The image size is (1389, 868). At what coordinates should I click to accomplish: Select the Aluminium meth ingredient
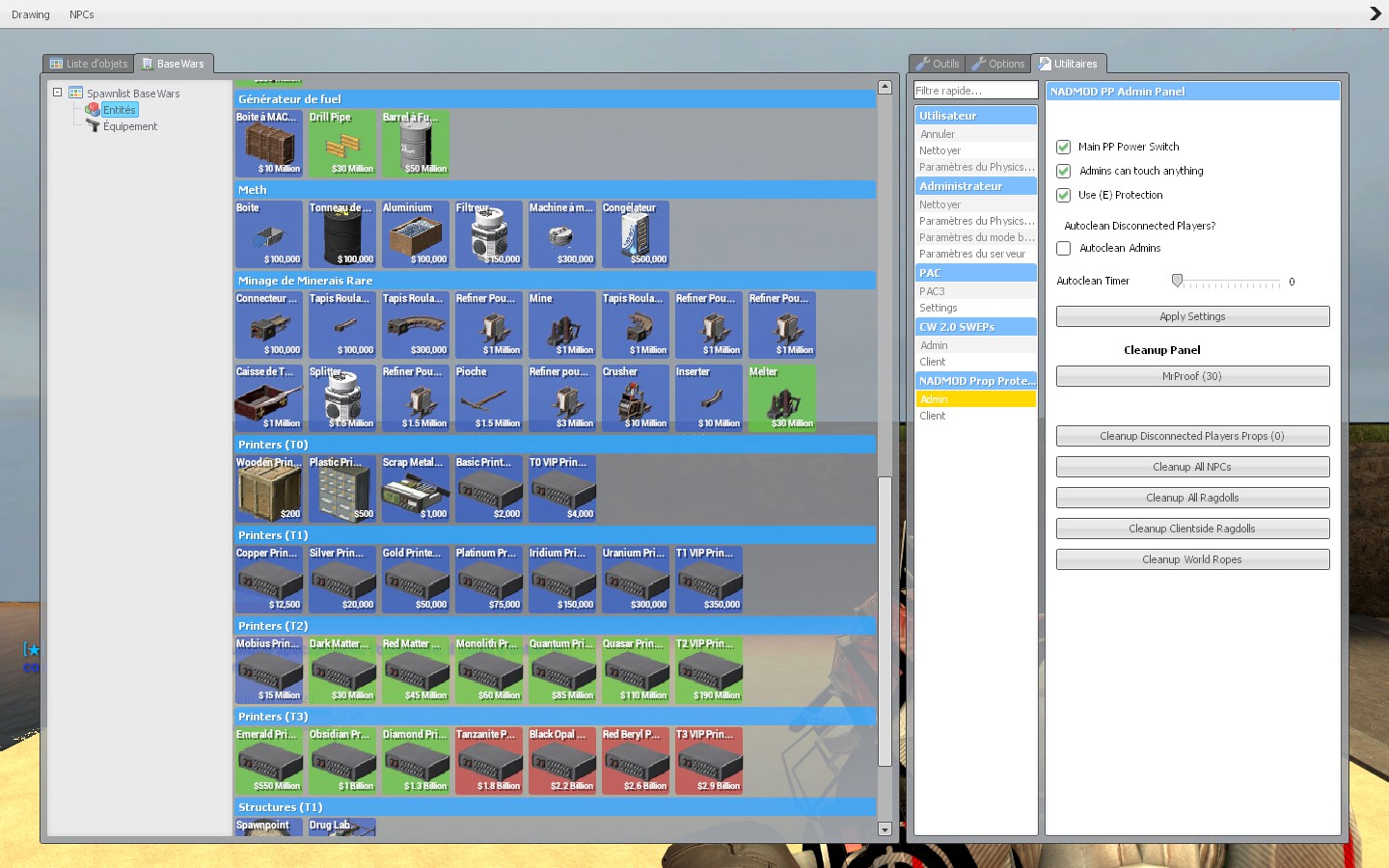click(x=416, y=234)
